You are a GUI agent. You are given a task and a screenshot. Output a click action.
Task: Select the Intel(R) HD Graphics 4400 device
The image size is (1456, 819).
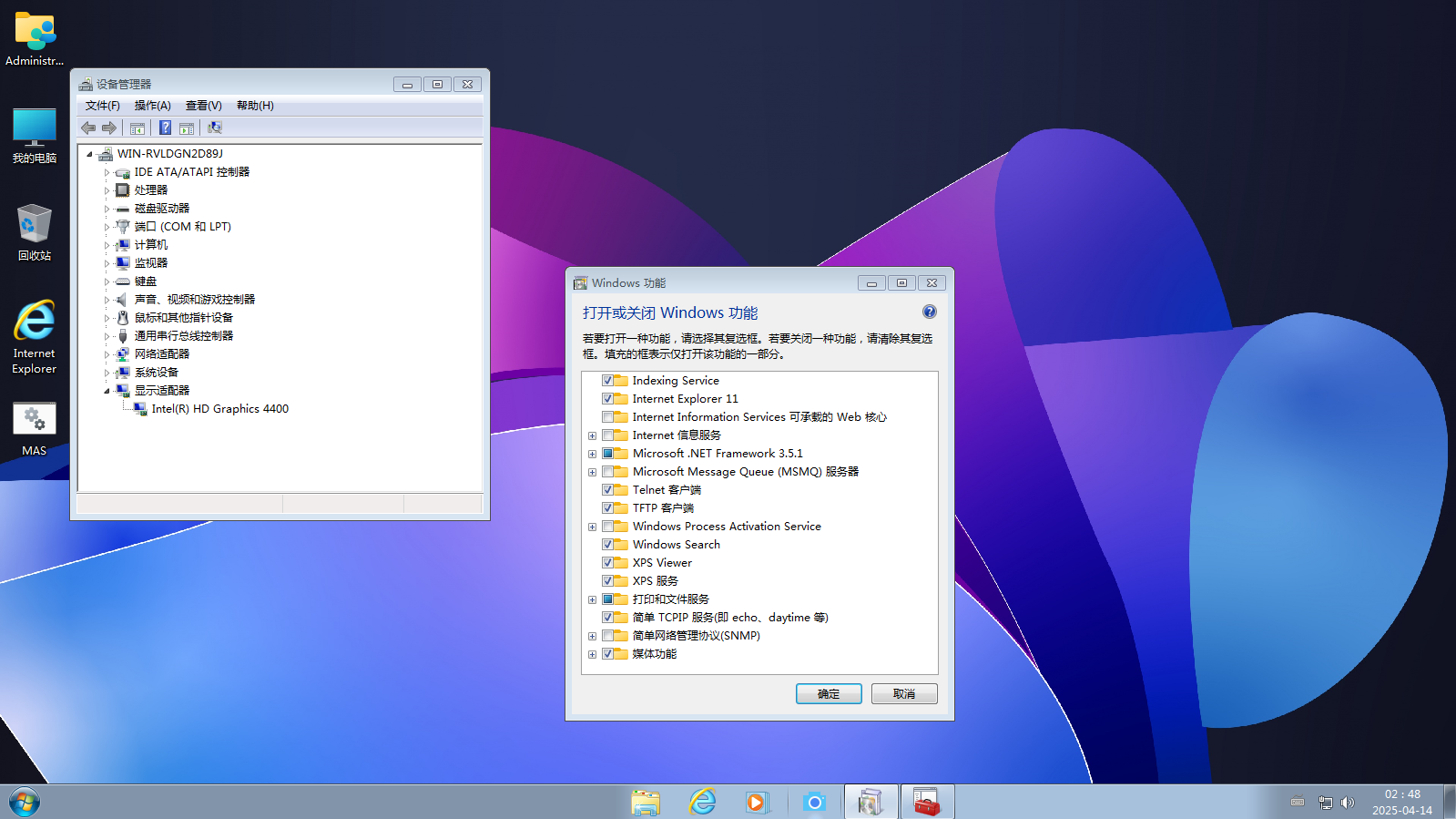219,409
